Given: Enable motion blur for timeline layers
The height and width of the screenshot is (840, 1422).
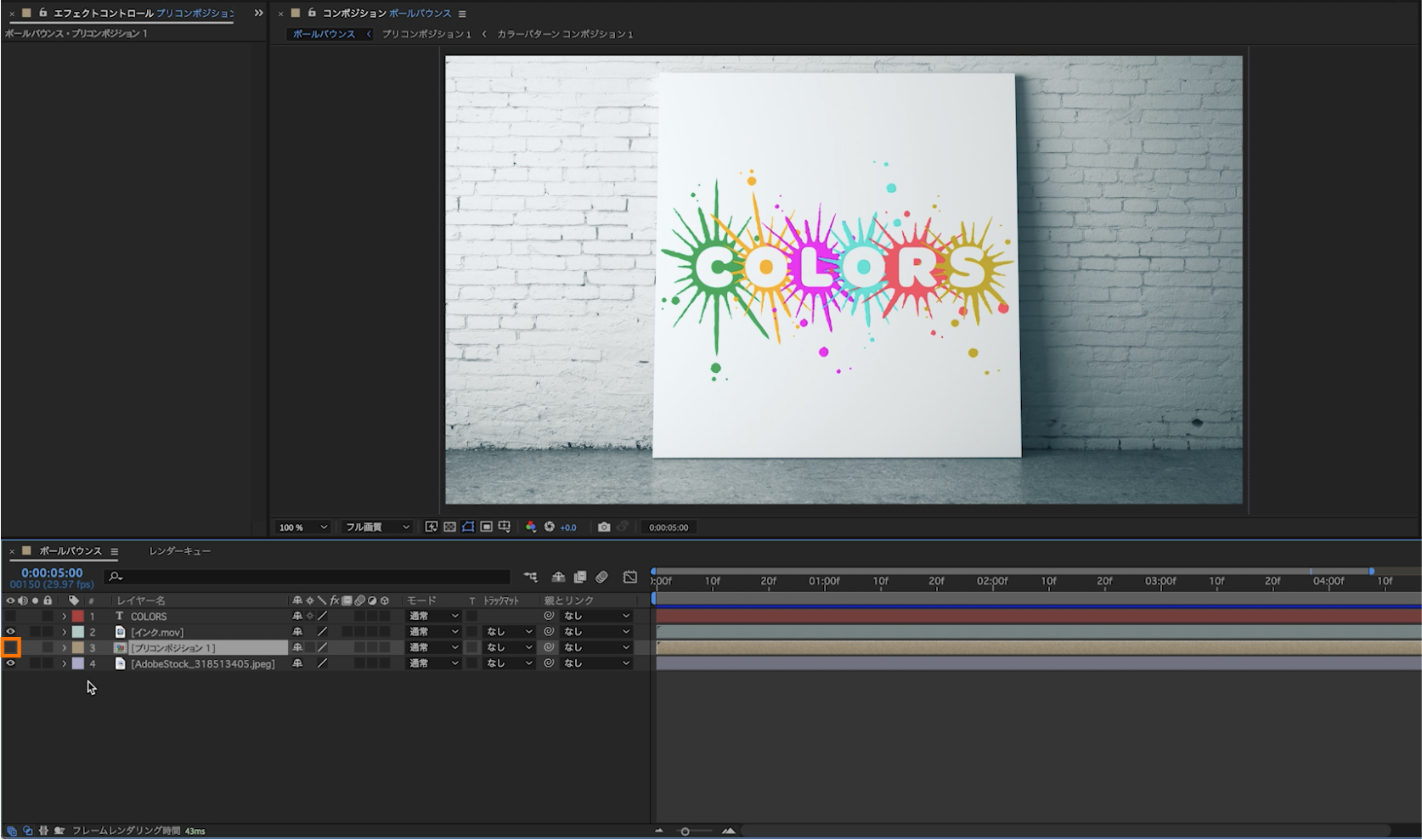Looking at the screenshot, I should [x=601, y=578].
